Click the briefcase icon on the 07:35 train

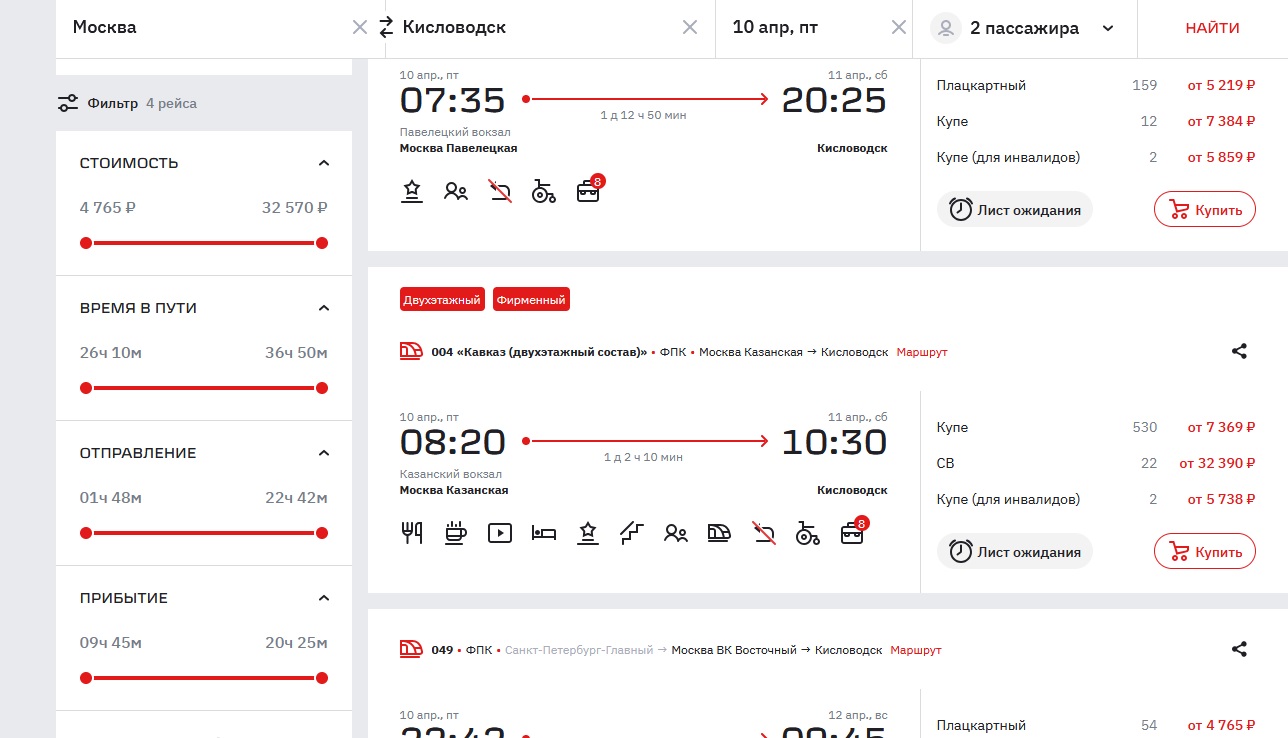pyautogui.click(x=588, y=191)
